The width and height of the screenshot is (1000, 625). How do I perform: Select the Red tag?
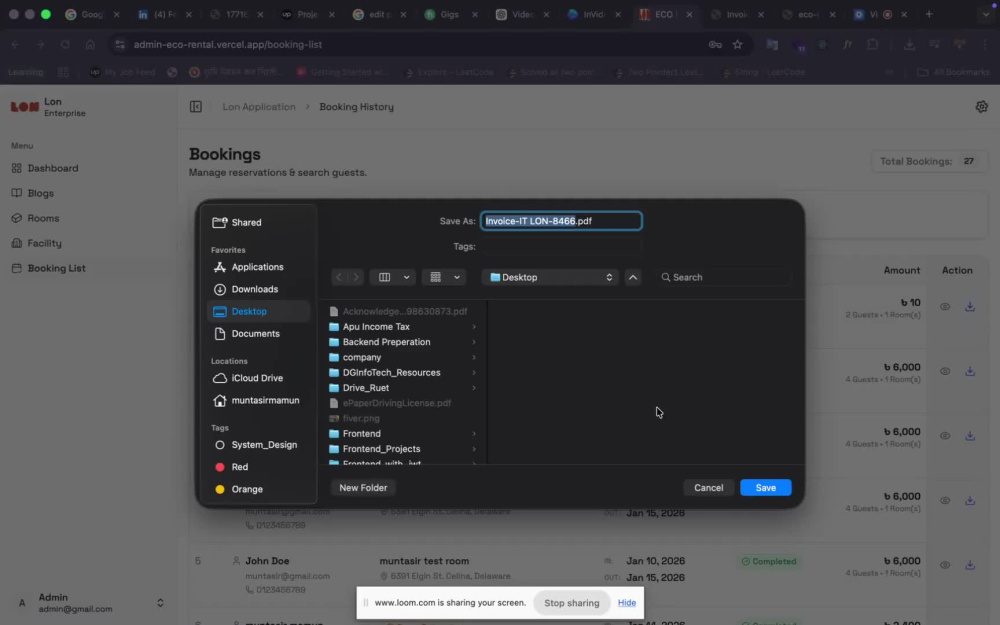point(258,467)
